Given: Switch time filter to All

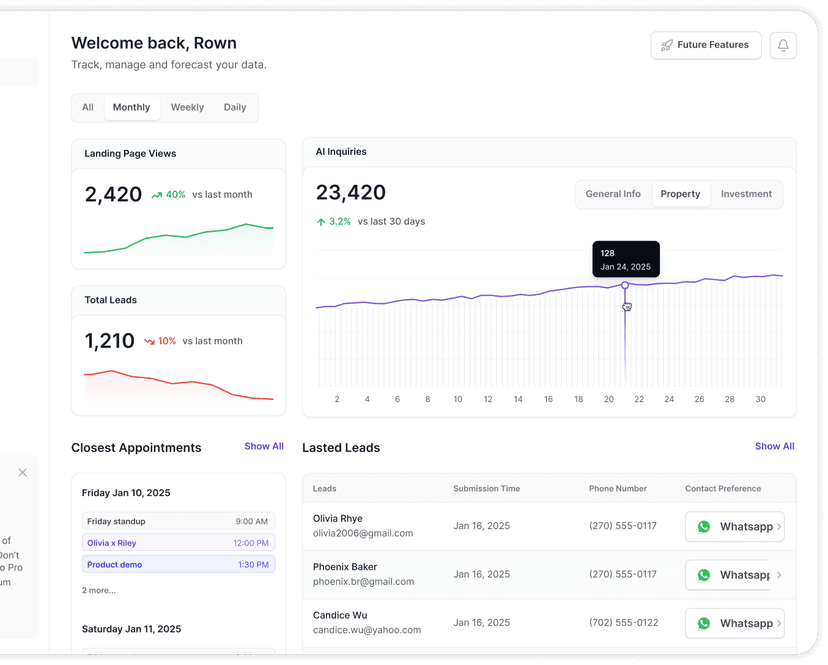Looking at the screenshot, I should pos(88,108).
